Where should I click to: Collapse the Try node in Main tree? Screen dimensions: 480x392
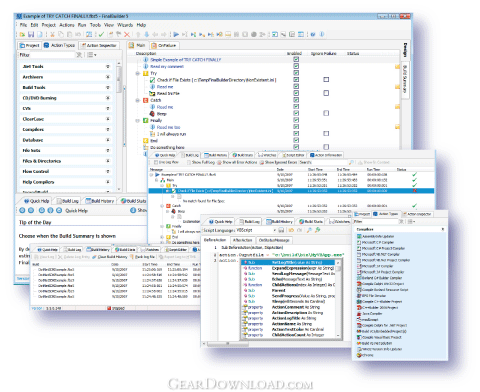point(137,73)
